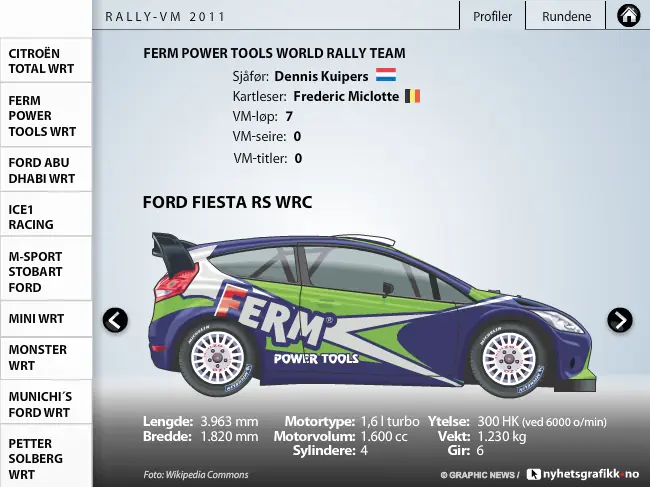Viewport: 650px width, 487px height.
Task: Click the Ford Fiesta car illustration
Action: point(373,315)
